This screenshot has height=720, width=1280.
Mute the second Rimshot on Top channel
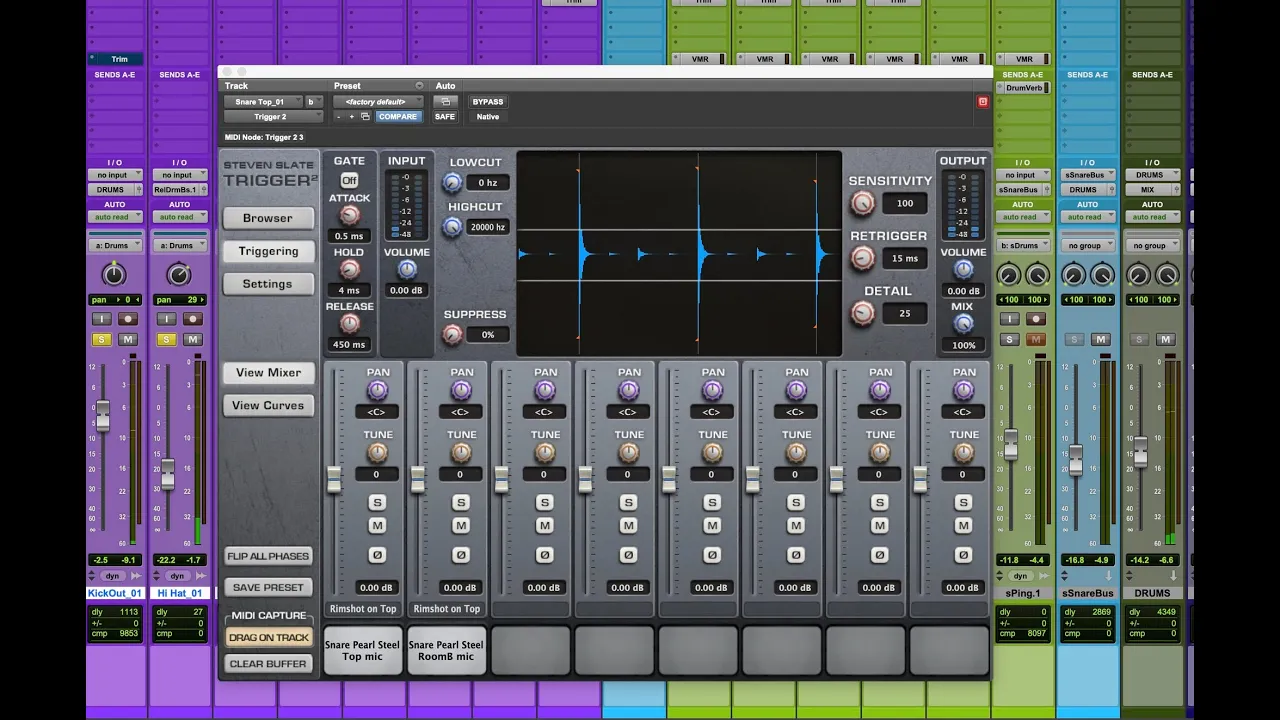click(x=461, y=525)
